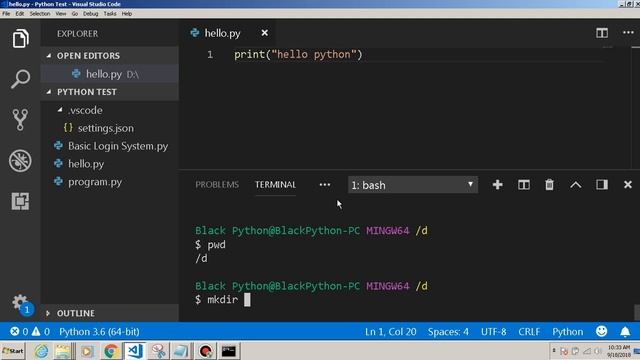Open the Manage gear menu

[20, 304]
